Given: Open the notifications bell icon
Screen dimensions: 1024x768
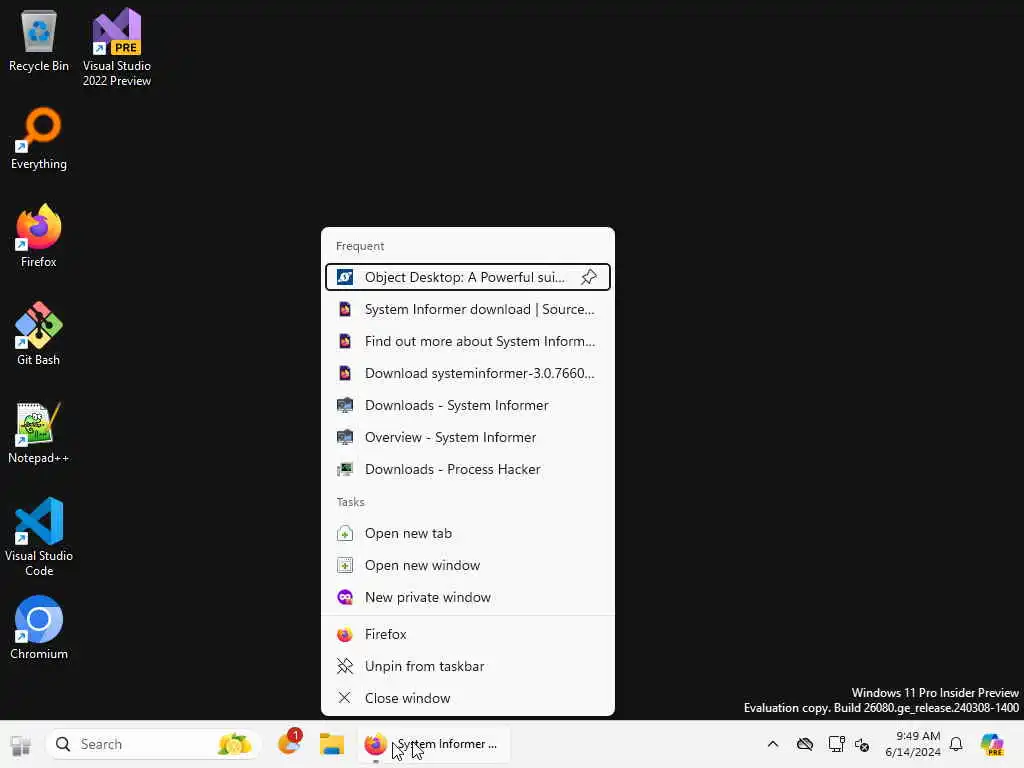Looking at the screenshot, I should point(956,744).
